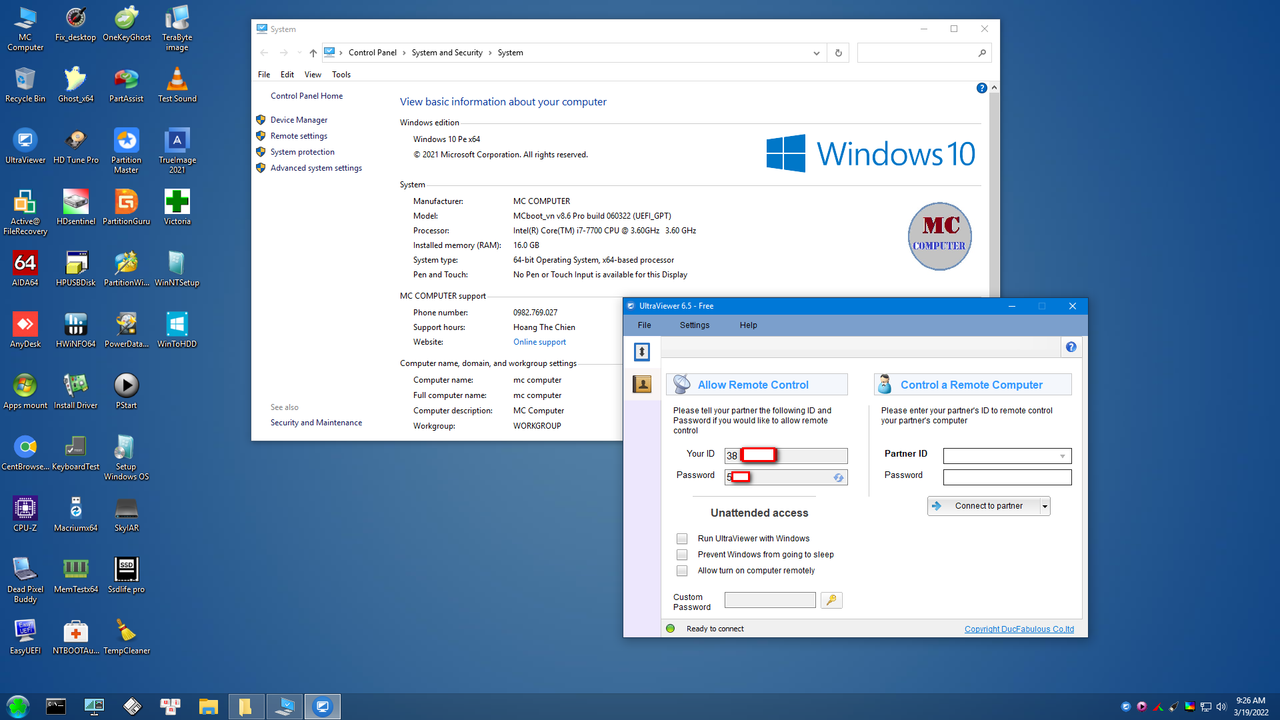Image resolution: width=1280 pixels, height=720 pixels.
Task: Select the EasyUEFI desktop icon
Action: pos(25,636)
